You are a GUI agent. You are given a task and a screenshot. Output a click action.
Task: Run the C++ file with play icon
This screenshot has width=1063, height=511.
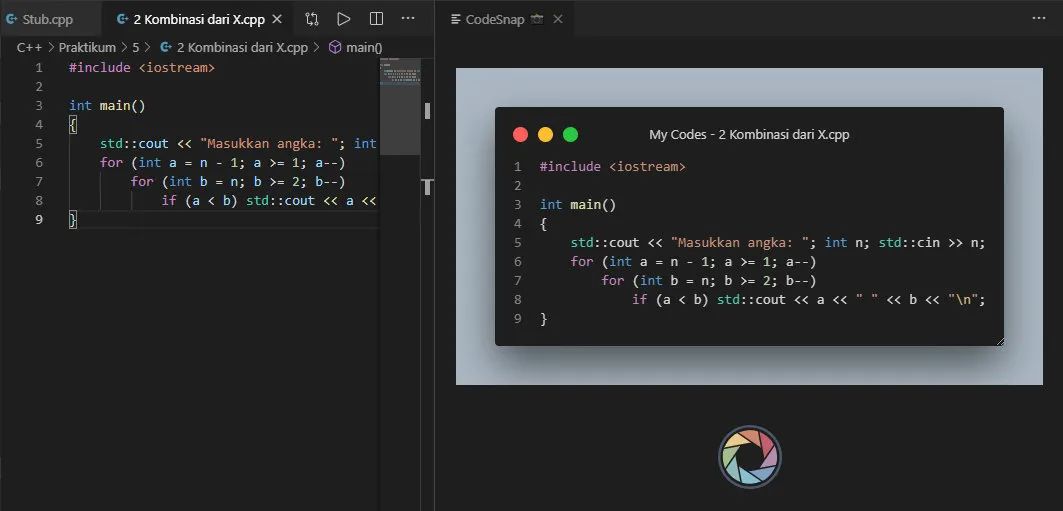344,19
